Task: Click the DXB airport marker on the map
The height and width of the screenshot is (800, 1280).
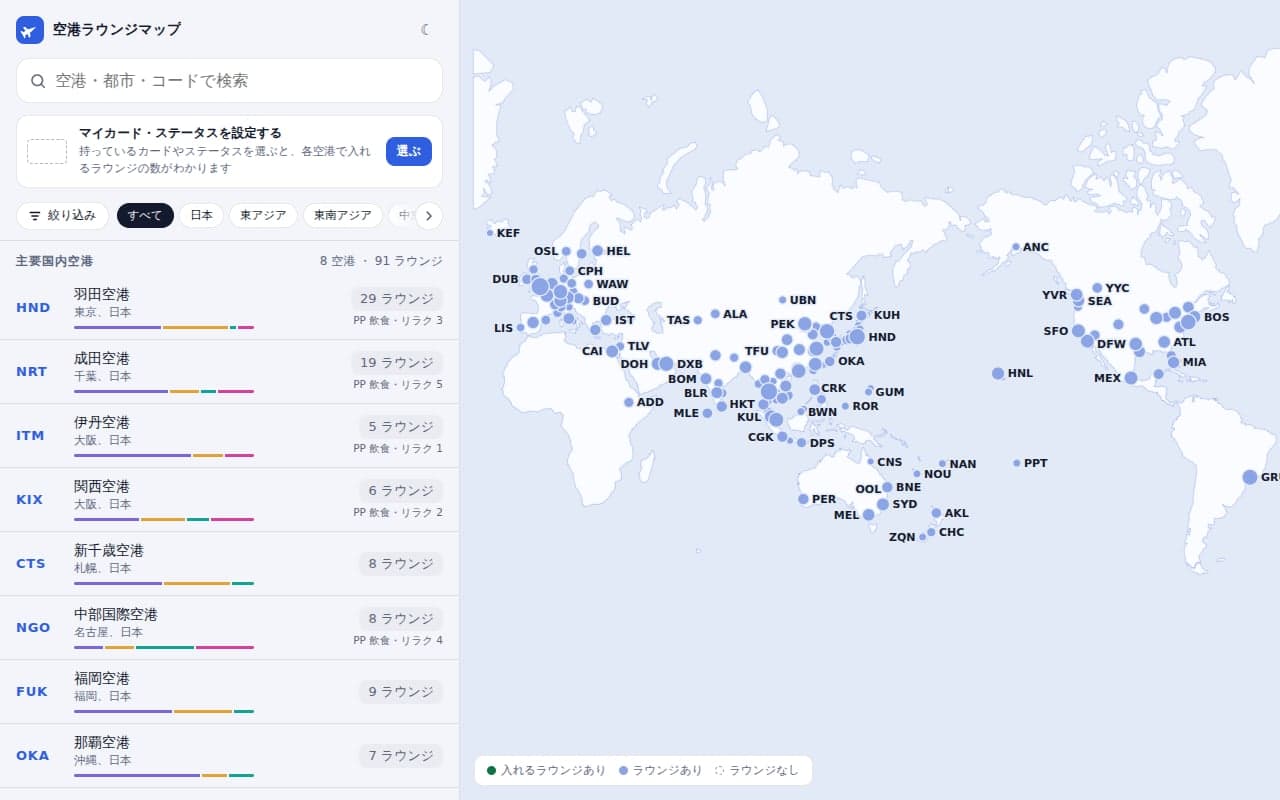Action: 666,364
